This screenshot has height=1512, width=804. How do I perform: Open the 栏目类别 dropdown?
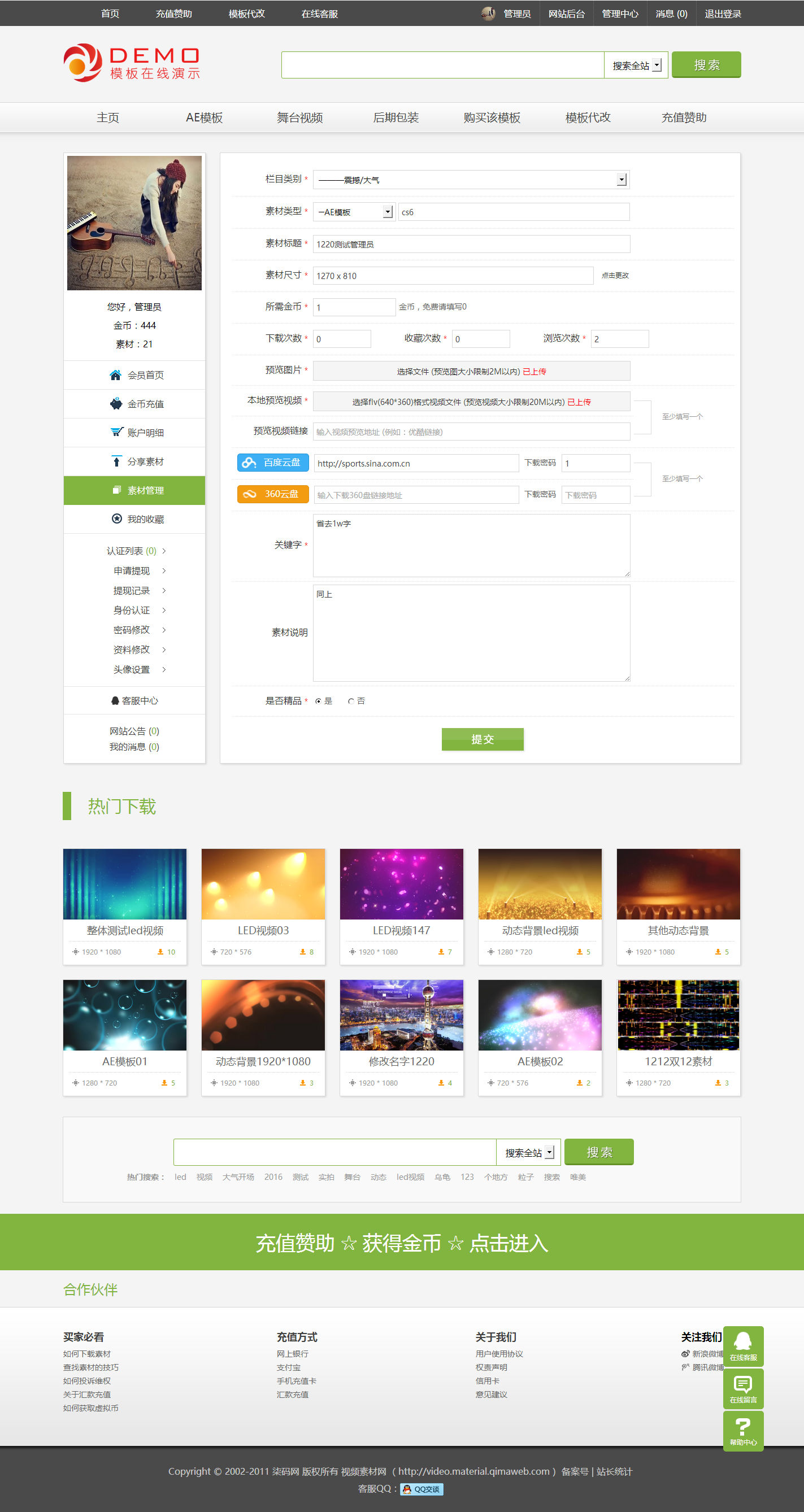(622, 180)
